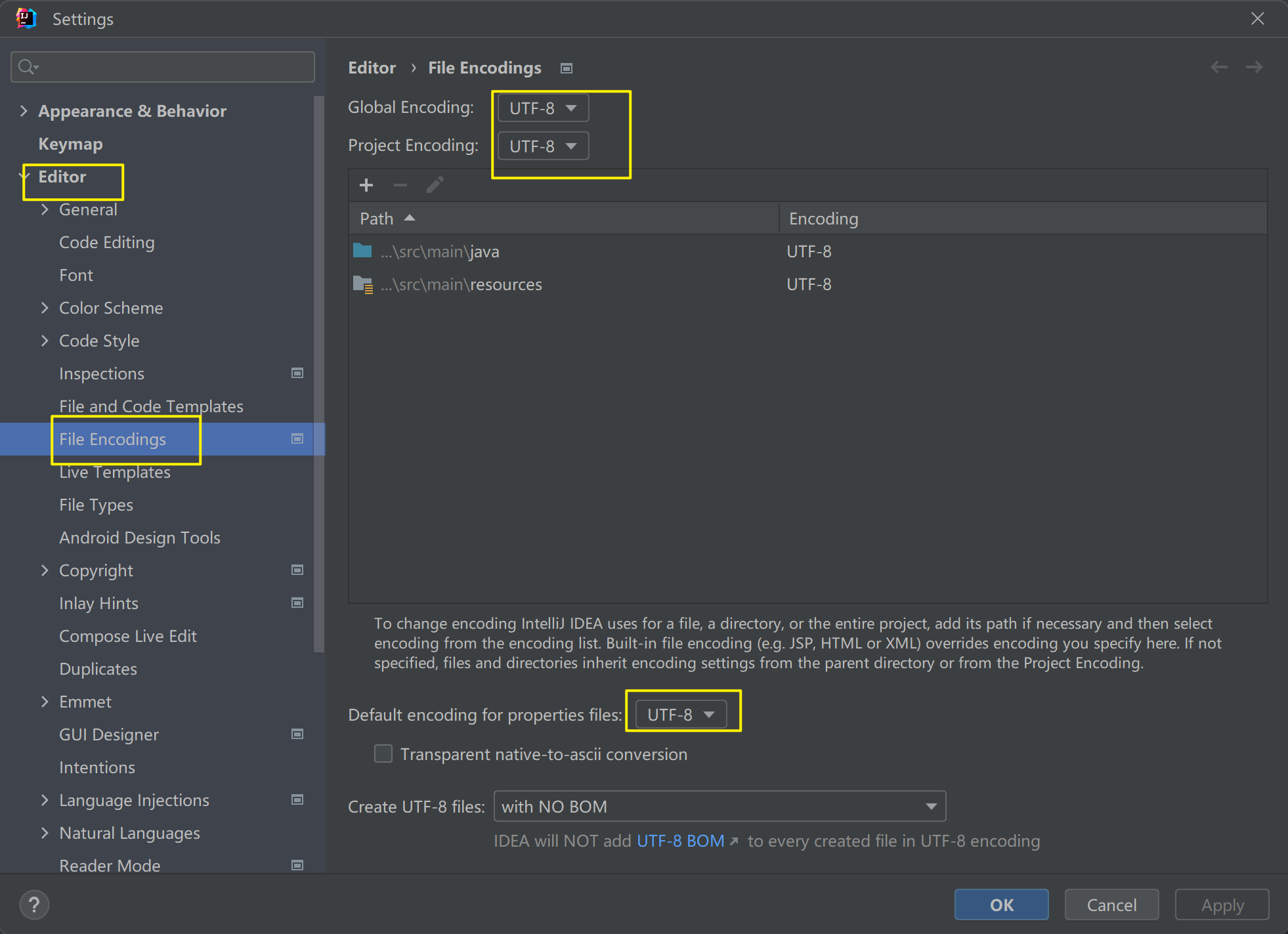This screenshot has width=1288, height=934.
Task: Open the Project Encoding dropdown
Action: point(543,146)
